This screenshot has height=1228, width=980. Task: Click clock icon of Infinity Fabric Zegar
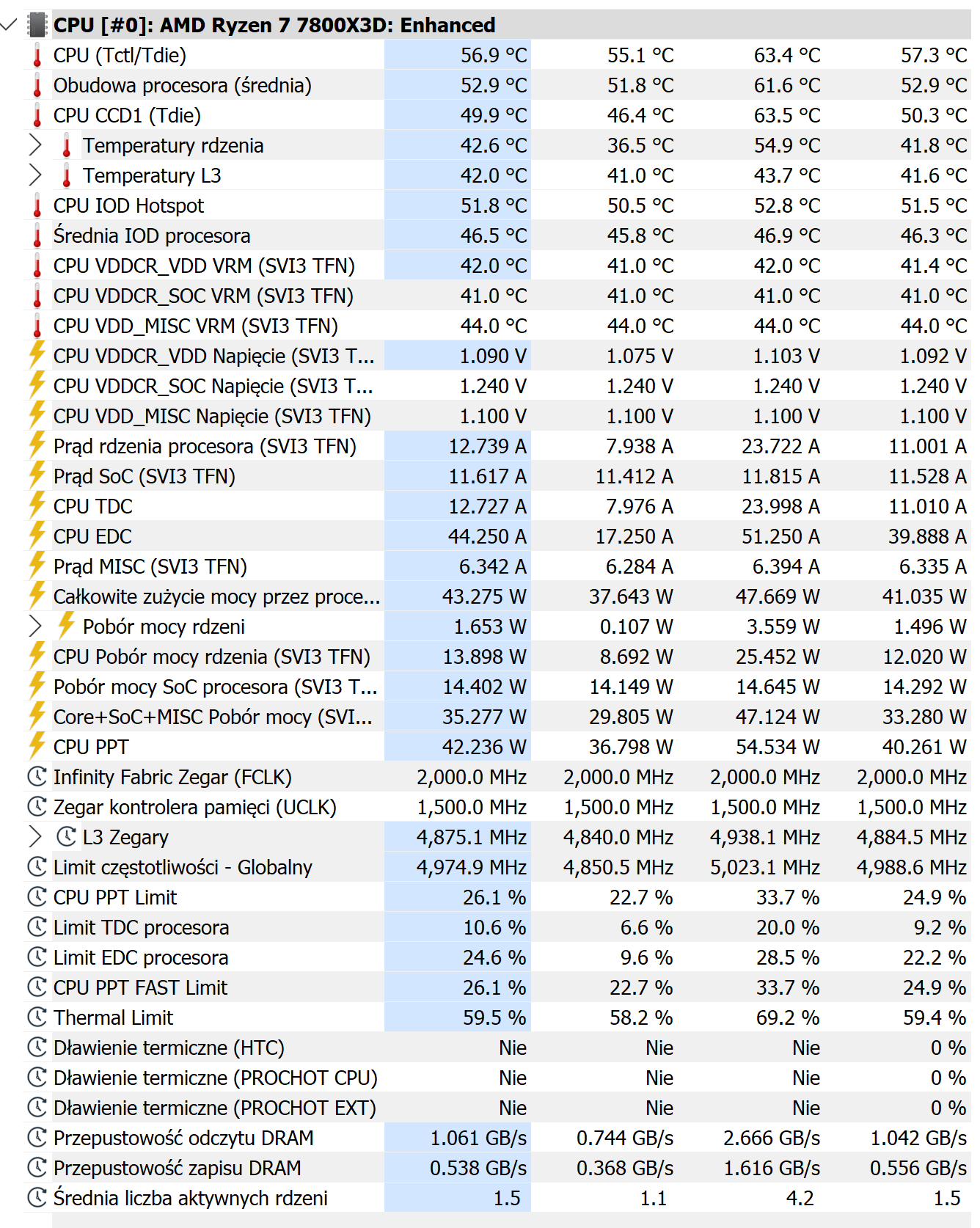point(37,776)
